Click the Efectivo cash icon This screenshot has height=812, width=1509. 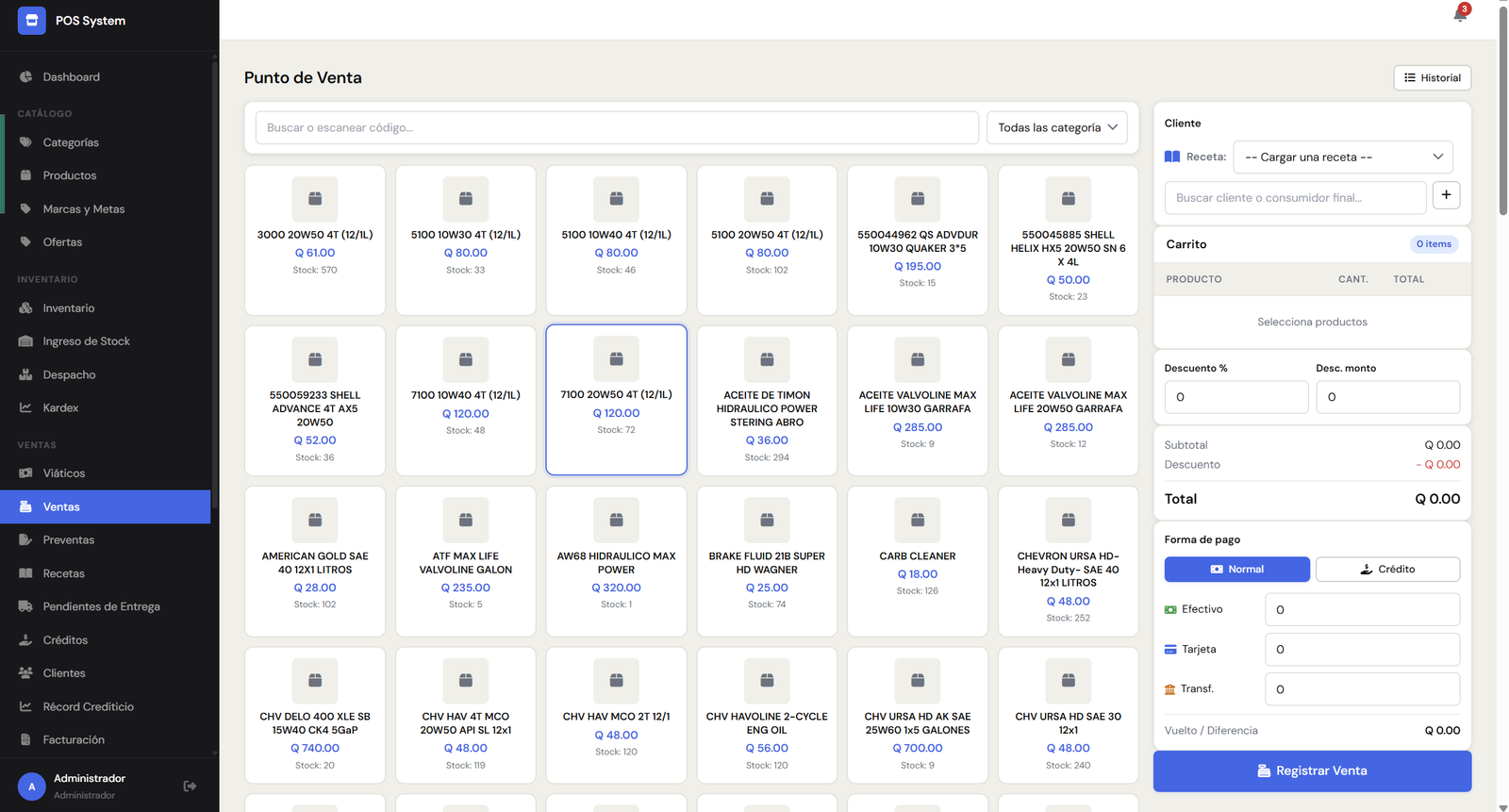(x=1170, y=610)
